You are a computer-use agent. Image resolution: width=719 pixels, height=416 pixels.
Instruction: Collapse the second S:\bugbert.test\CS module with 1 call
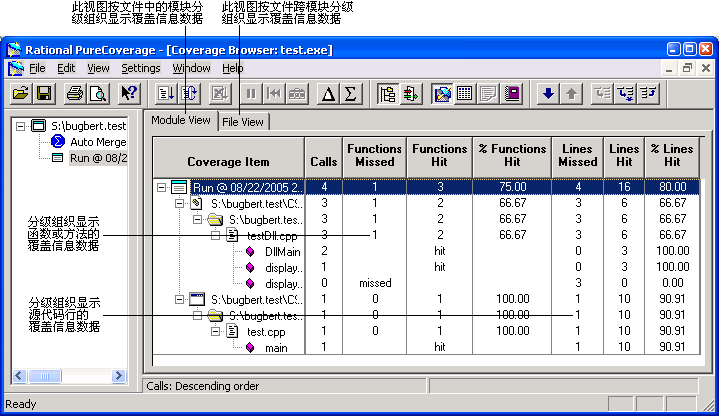tap(179, 300)
